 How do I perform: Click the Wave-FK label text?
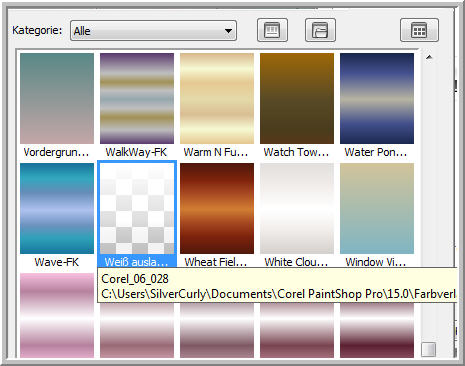click(x=57, y=262)
